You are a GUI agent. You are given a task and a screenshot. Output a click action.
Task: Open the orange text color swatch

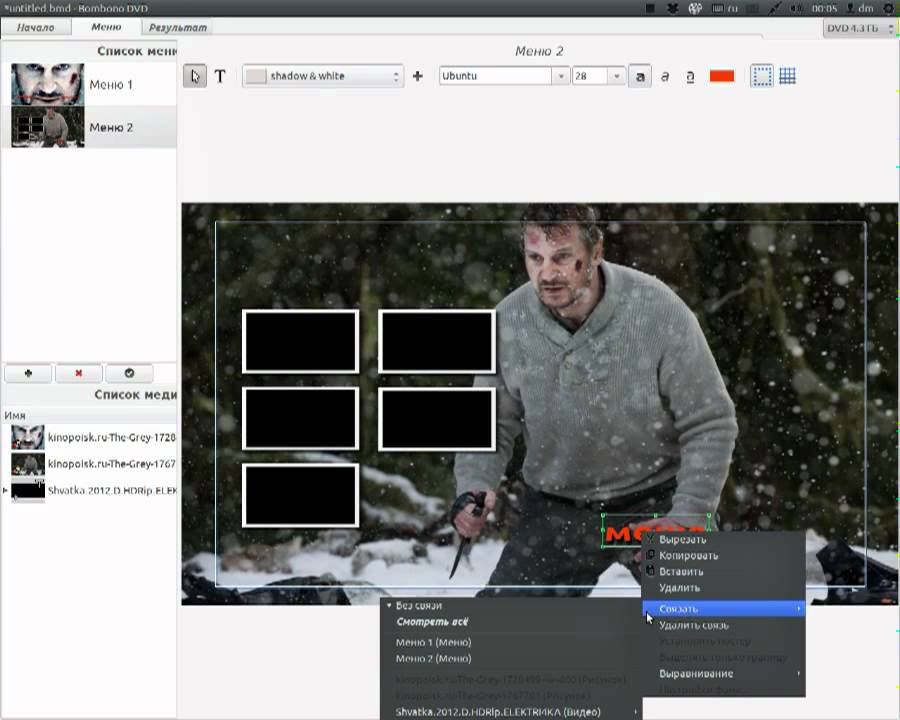721,76
